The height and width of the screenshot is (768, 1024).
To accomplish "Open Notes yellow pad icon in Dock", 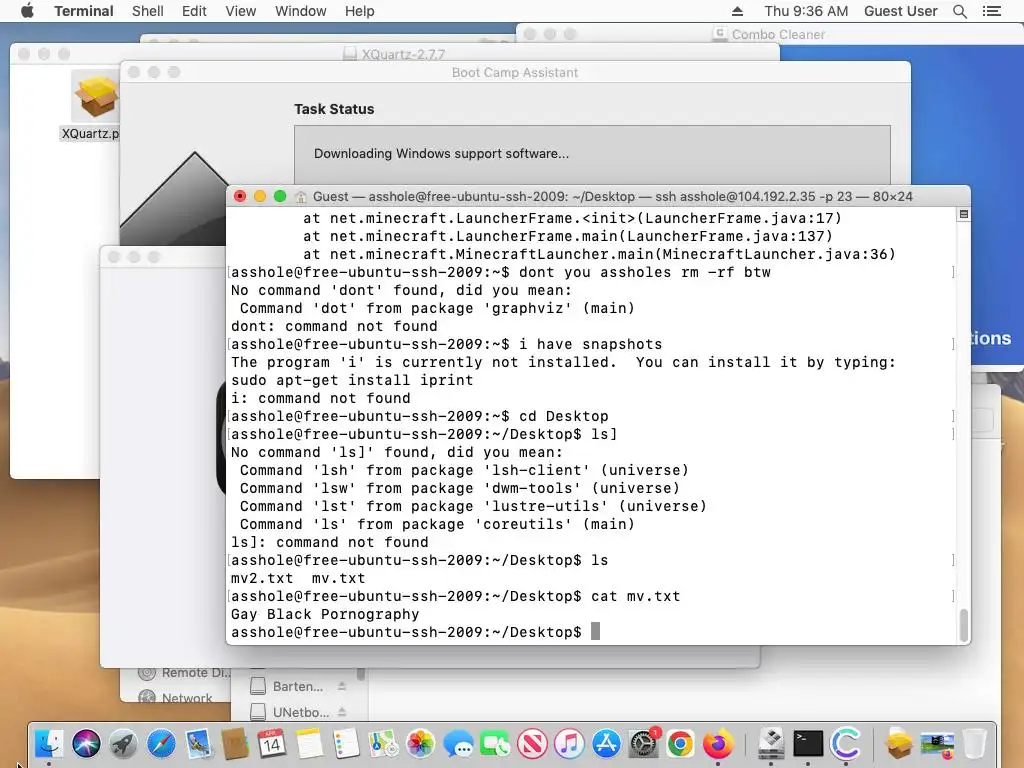I will point(309,744).
